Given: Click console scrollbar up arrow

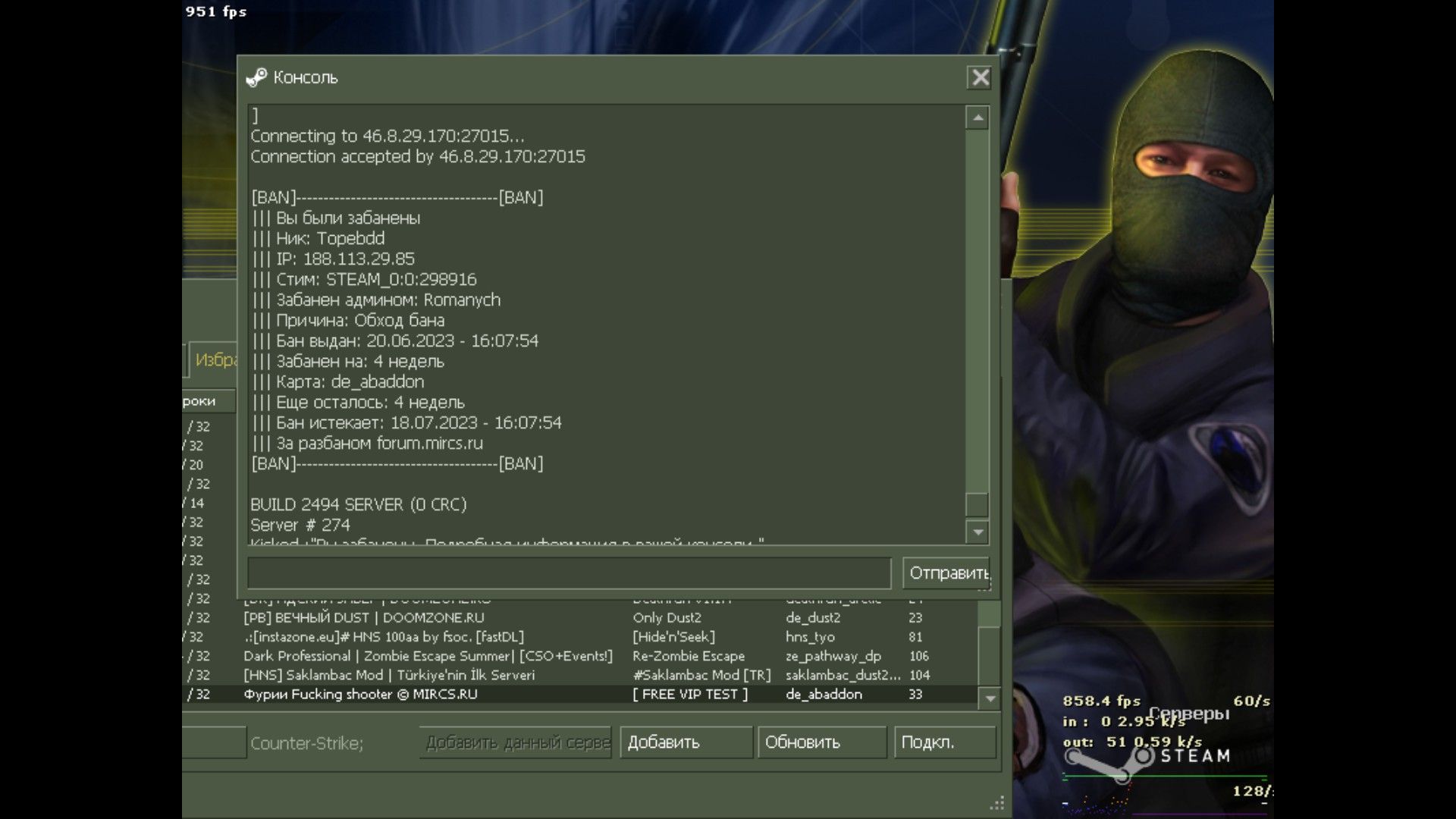Looking at the screenshot, I should (977, 118).
